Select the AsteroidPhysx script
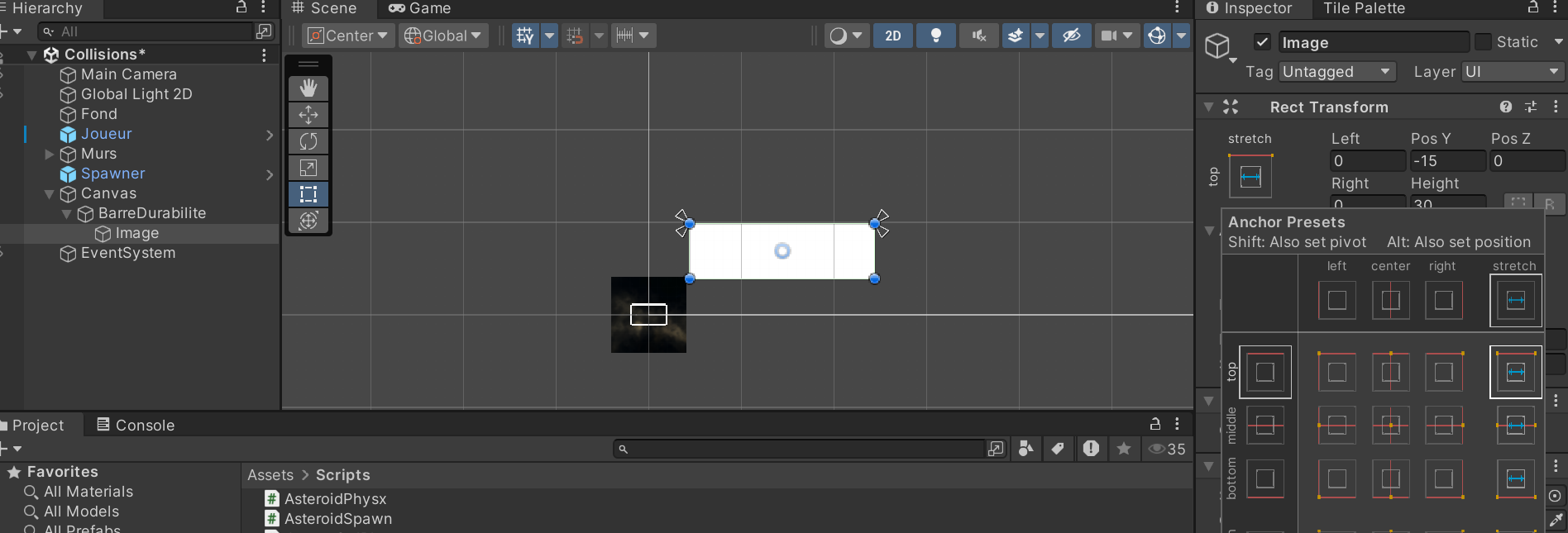Screen dimensions: 1568x533 tap(335, 499)
